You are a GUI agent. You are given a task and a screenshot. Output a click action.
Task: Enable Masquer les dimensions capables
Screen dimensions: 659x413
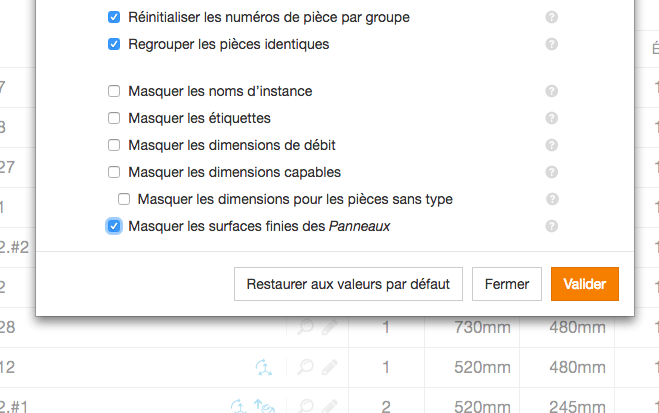[114, 172]
